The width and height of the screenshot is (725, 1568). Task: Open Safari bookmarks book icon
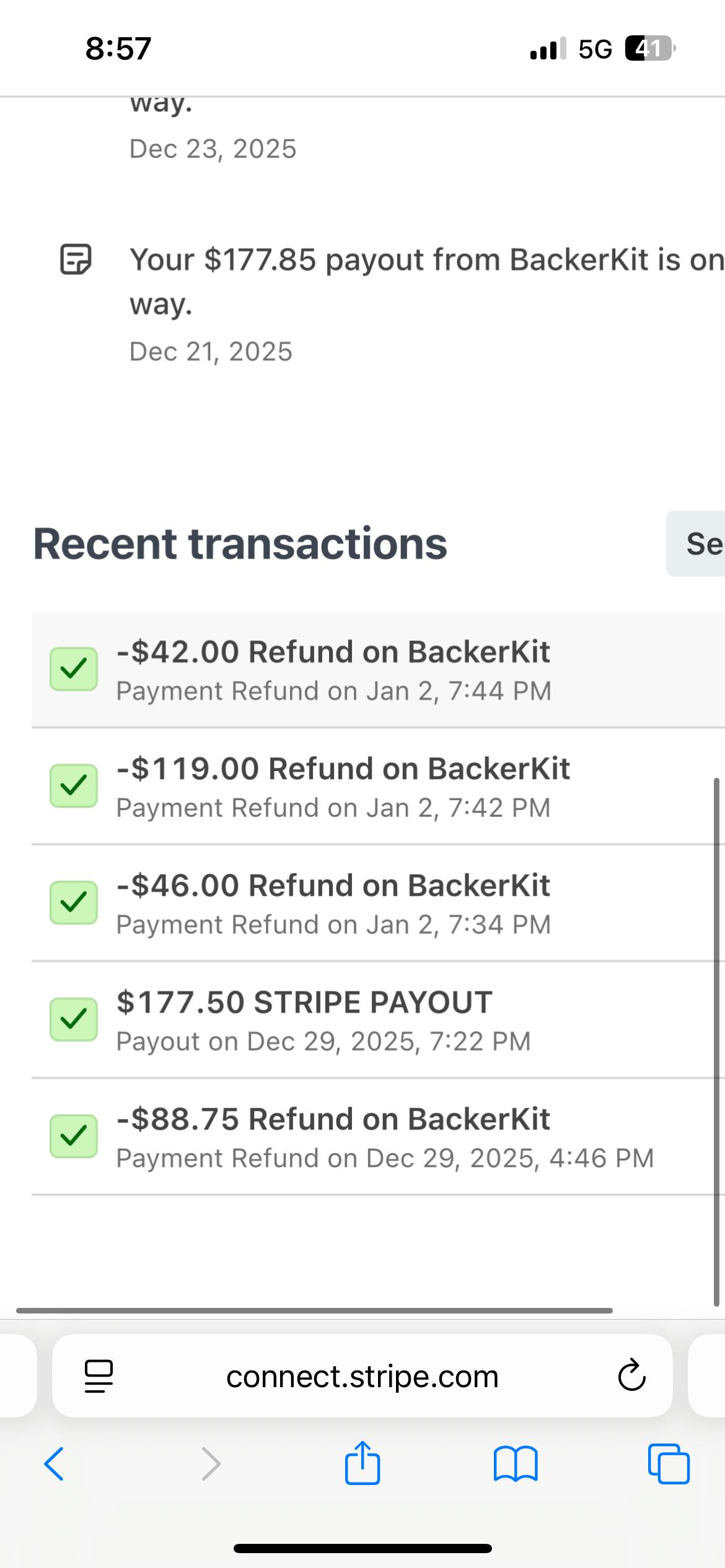pyautogui.click(x=516, y=1464)
